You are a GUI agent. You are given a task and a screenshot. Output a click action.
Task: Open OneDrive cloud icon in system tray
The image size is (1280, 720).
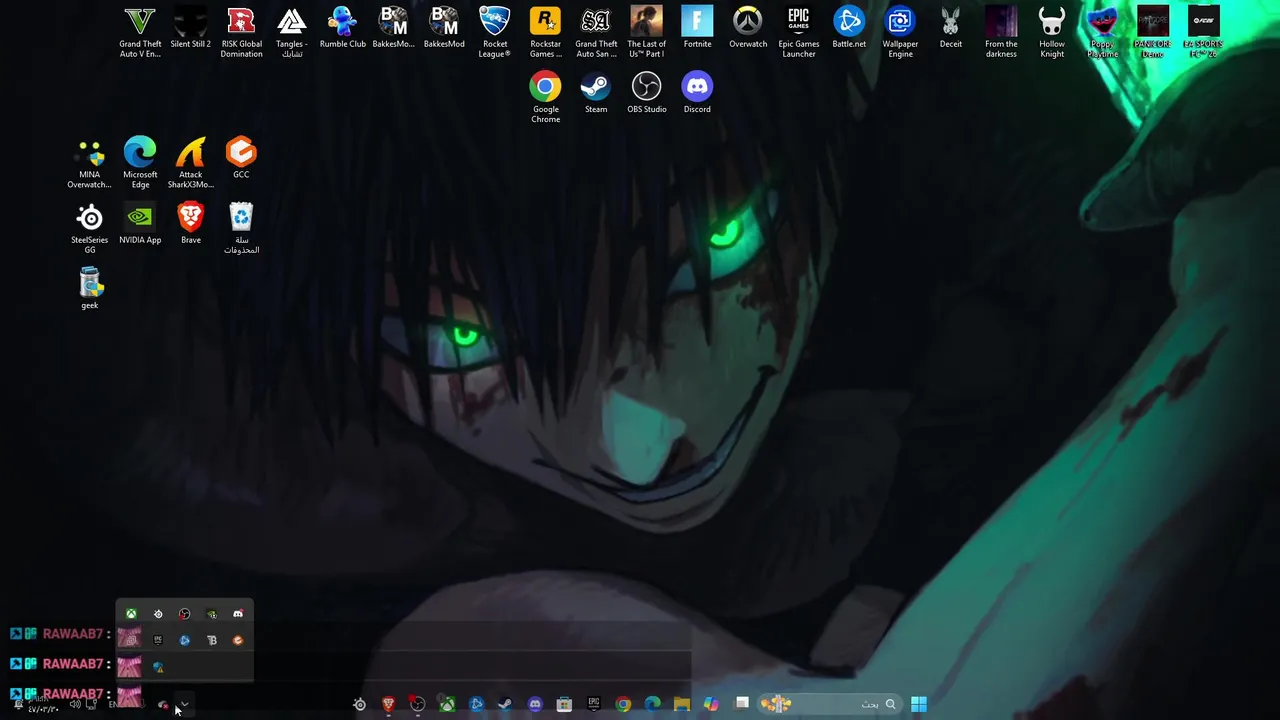click(x=163, y=705)
